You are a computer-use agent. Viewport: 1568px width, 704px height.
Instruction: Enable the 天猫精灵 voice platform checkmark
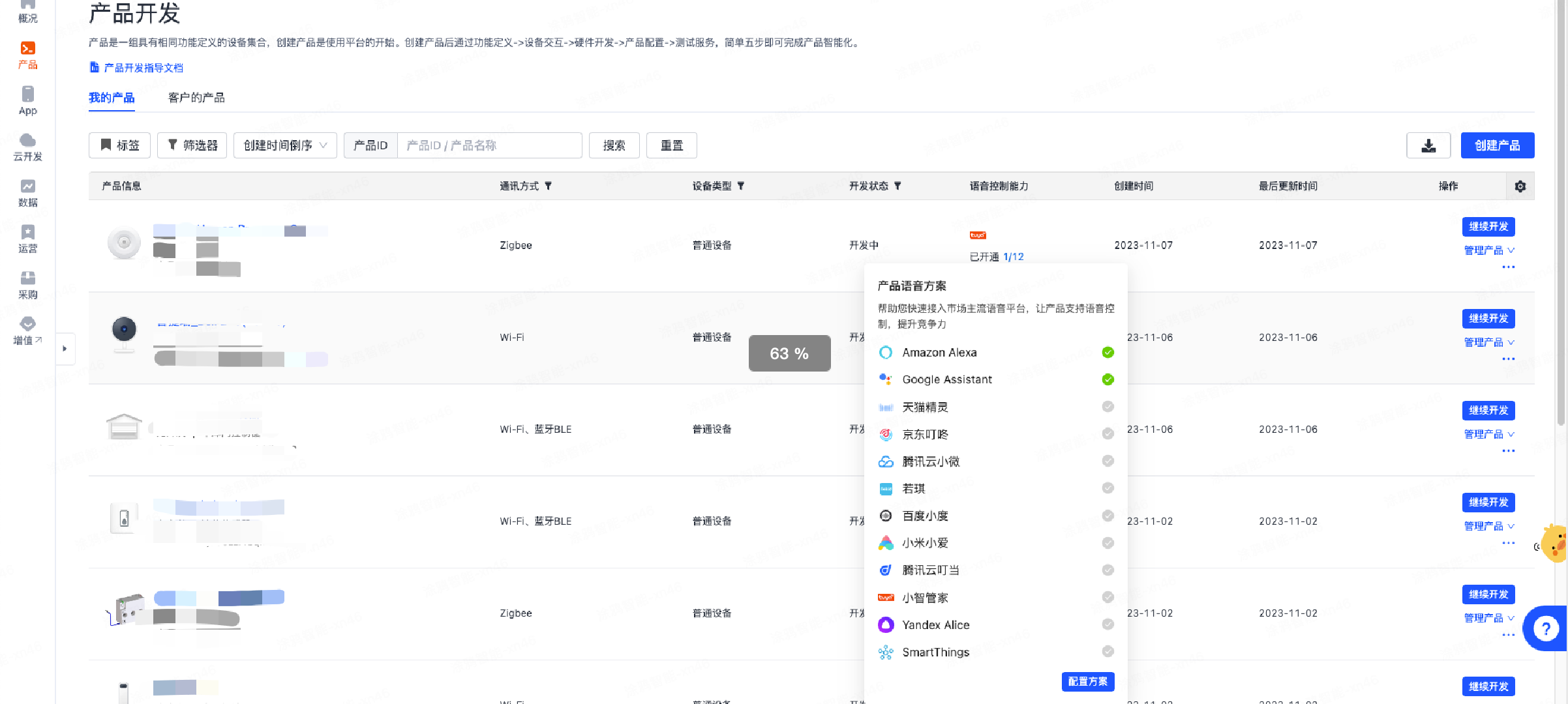[x=1108, y=407]
